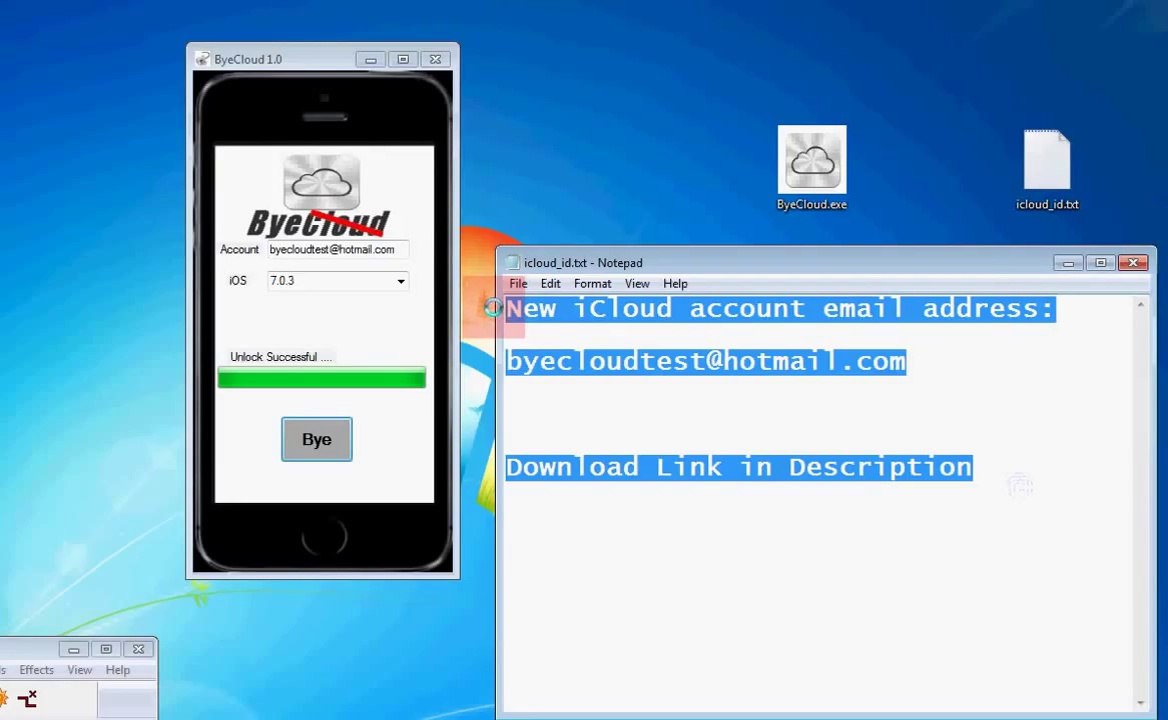The width and height of the screenshot is (1168, 720).
Task: Close the bottom-left Effects window
Action: [139, 649]
